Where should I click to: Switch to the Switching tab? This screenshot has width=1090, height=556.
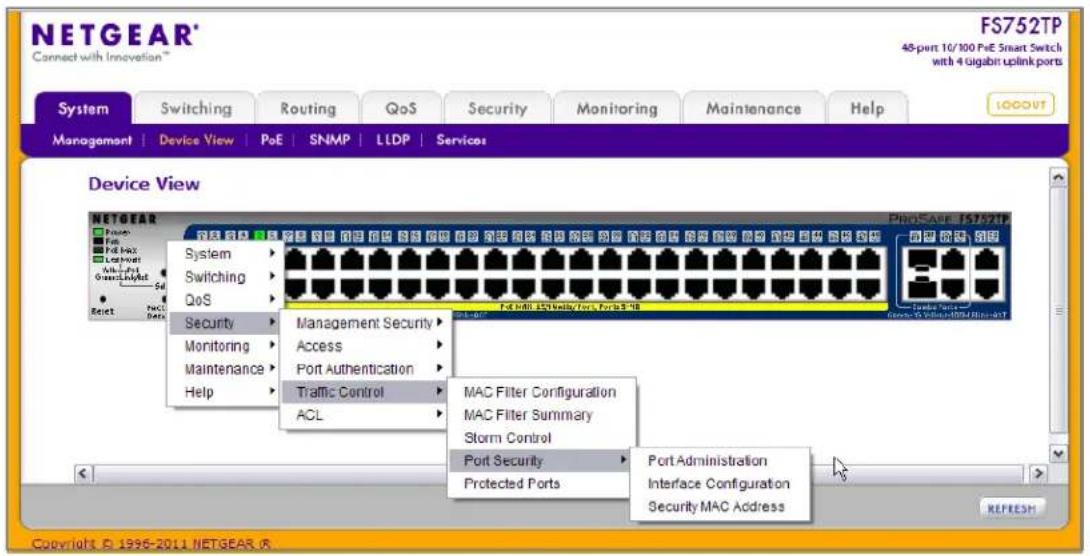196,109
